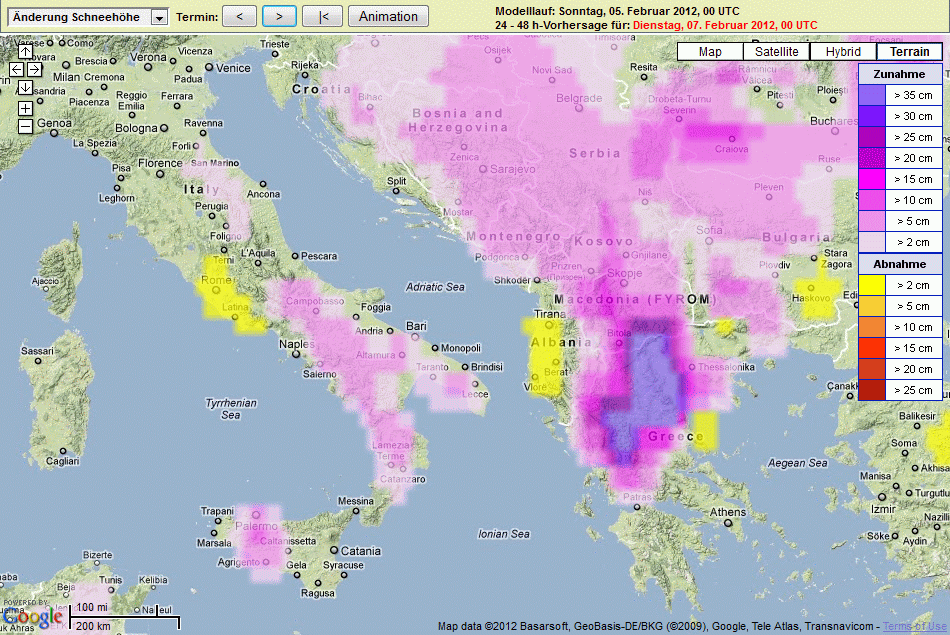
Task: Pan the map left with the arrow
Action: [x=16, y=69]
